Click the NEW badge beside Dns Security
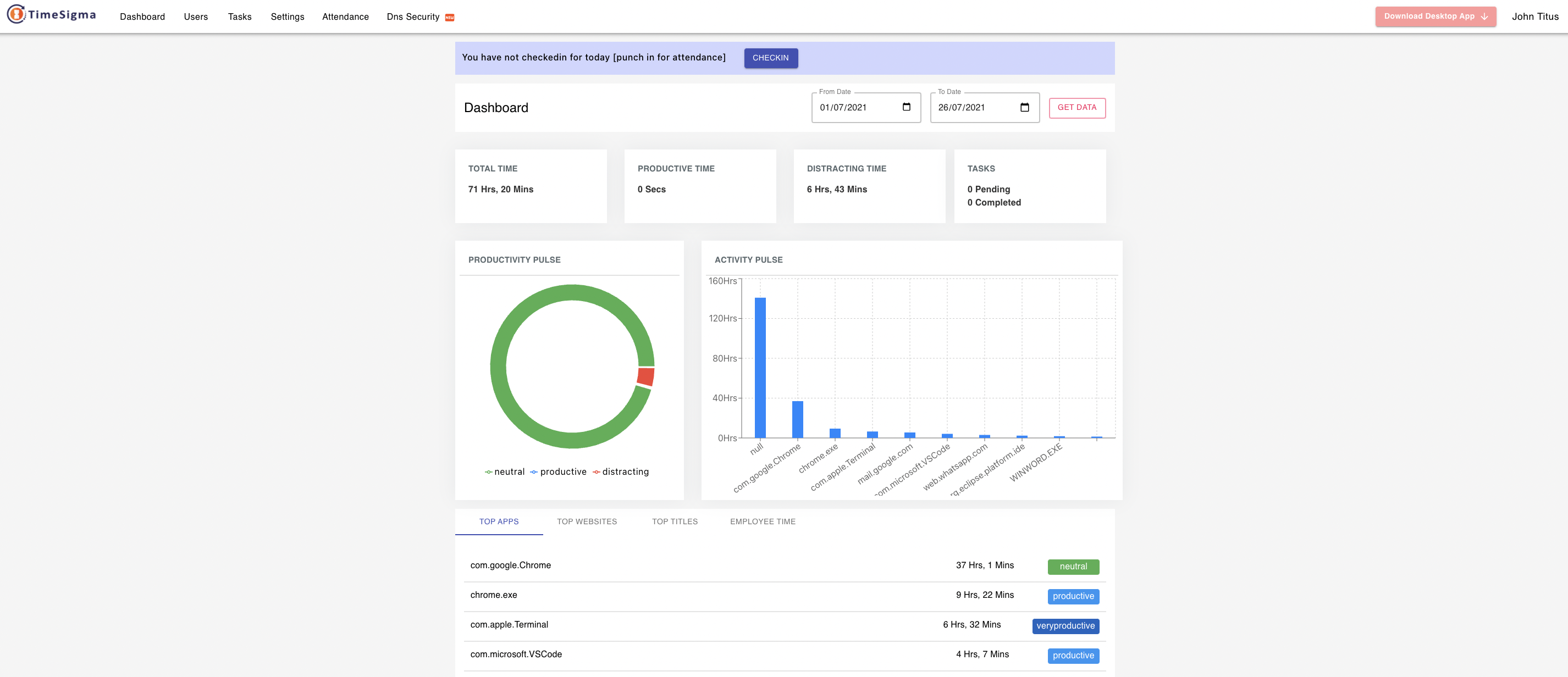 point(450,18)
